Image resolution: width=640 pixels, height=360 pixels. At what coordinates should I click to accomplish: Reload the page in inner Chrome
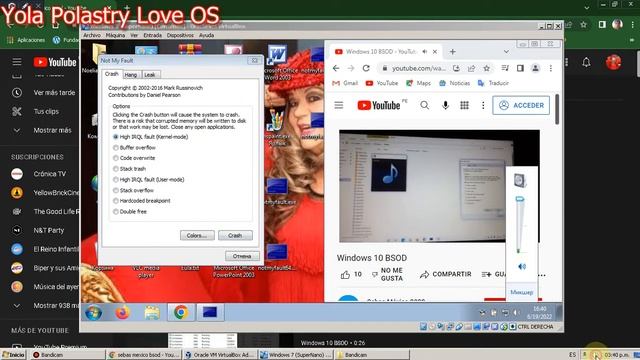coord(366,68)
